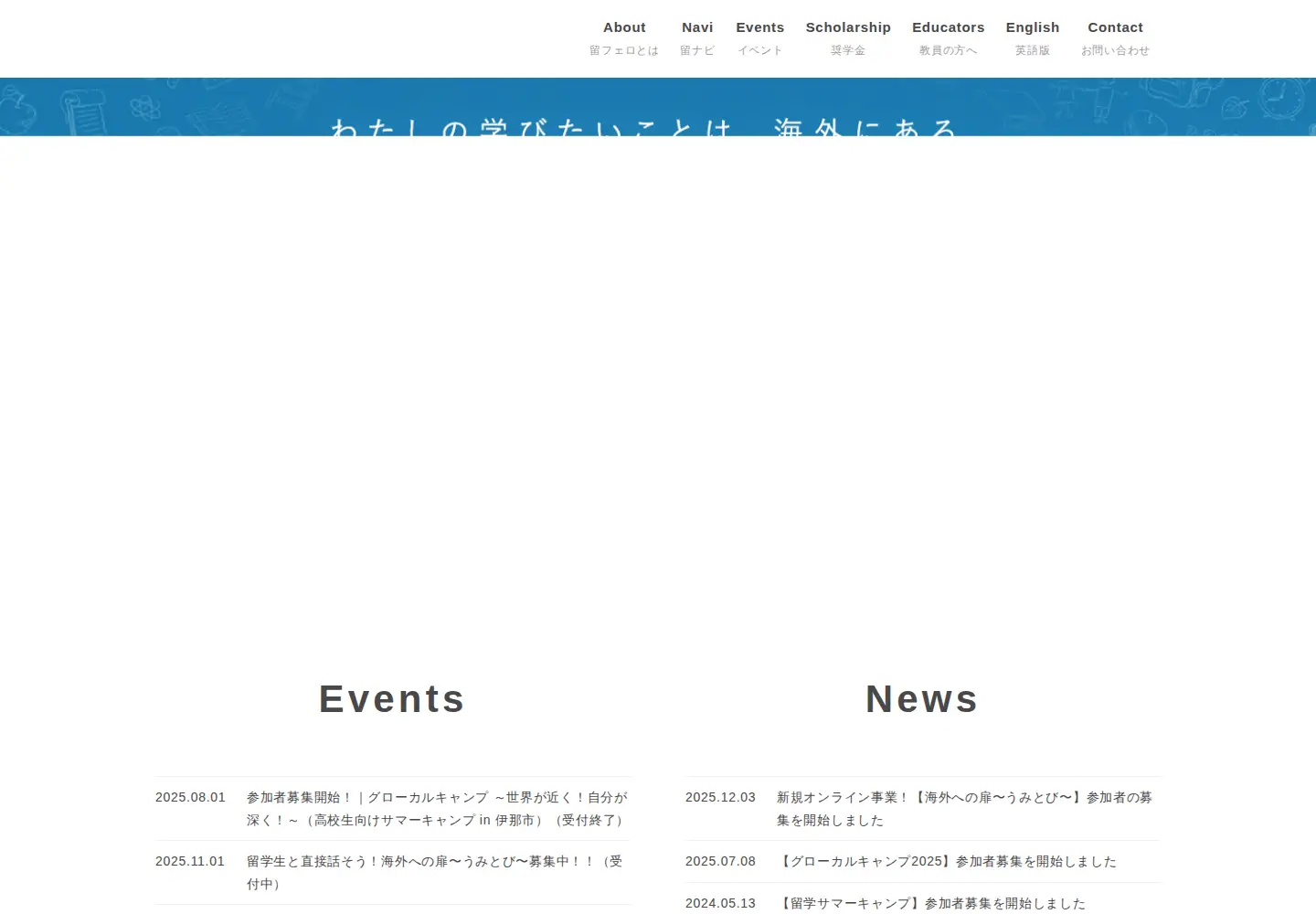
Task: Open the 新規オンライン事業 news article
Action: 965,809
